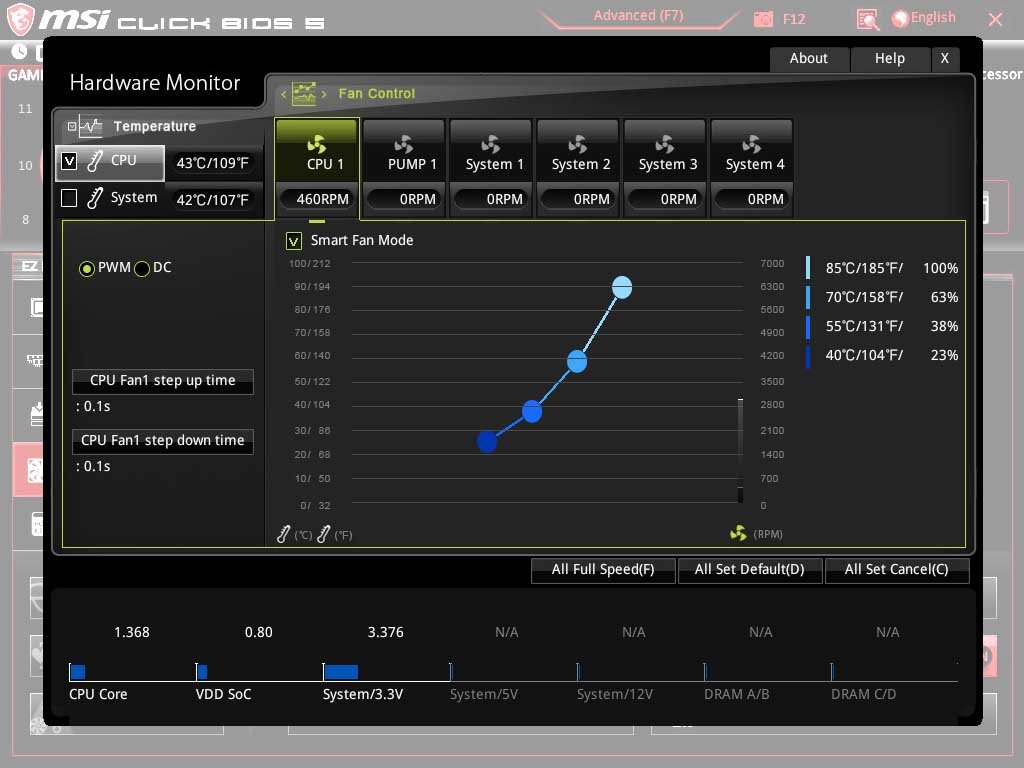Open the CPU Fan1 step down time setting
This screenshot has height=768, width=1024.
[163, 441]
